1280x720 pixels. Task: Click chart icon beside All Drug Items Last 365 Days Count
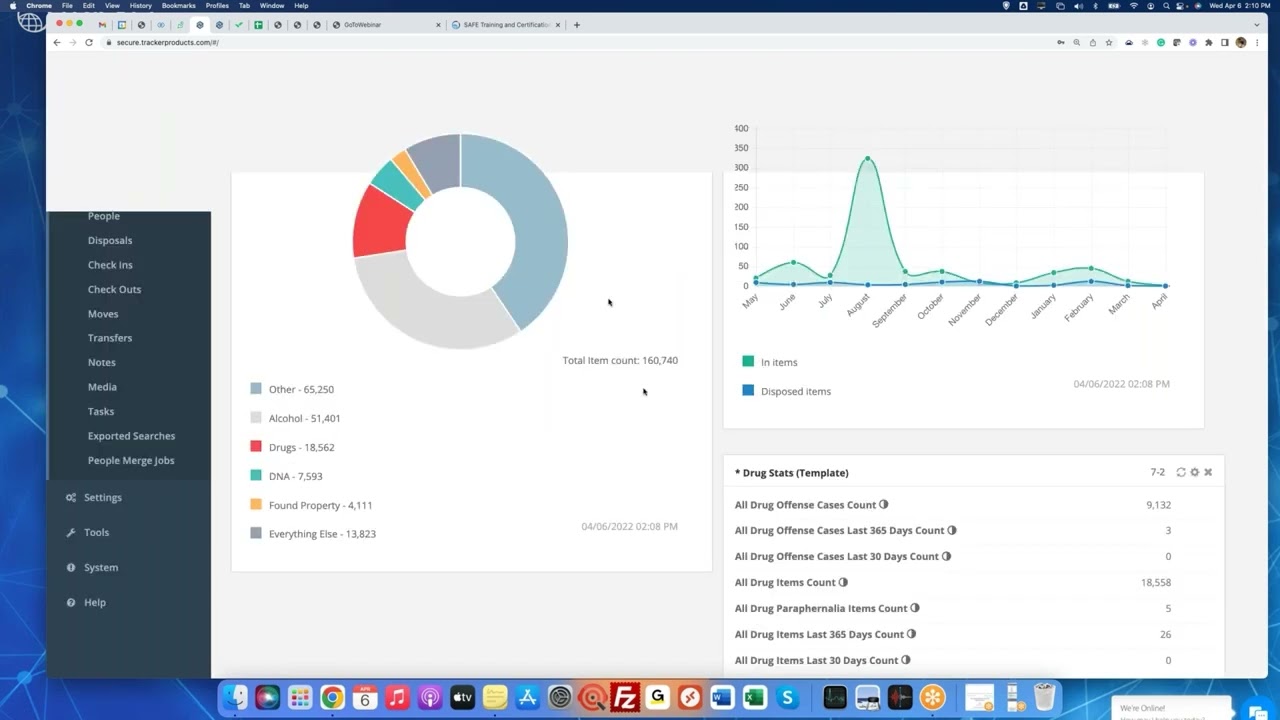click(x=911, y=634)
